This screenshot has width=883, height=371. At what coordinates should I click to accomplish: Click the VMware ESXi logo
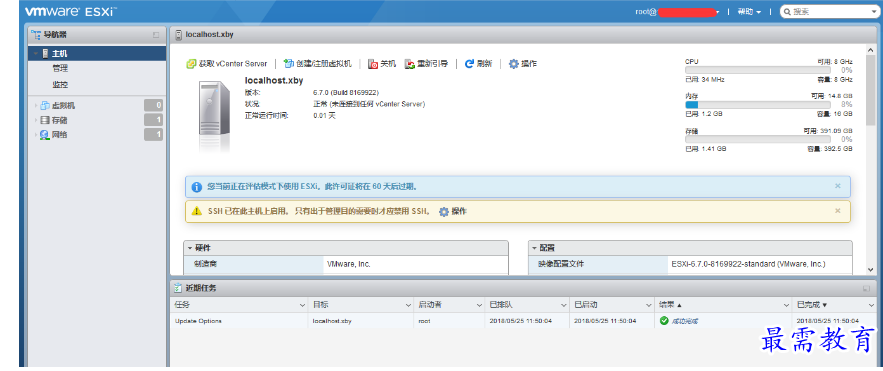tap(71, 11)
